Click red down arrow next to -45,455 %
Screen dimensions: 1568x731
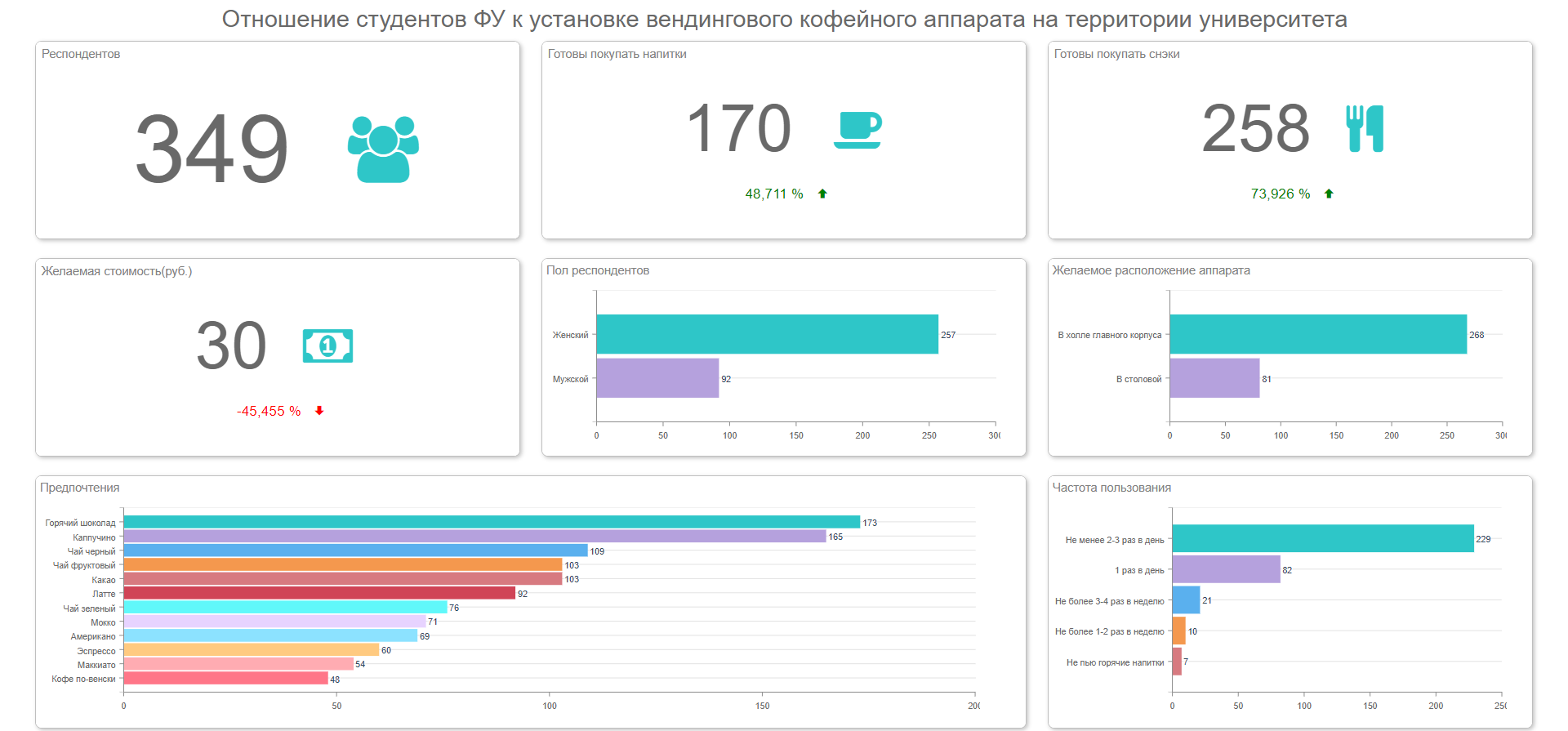319,411
